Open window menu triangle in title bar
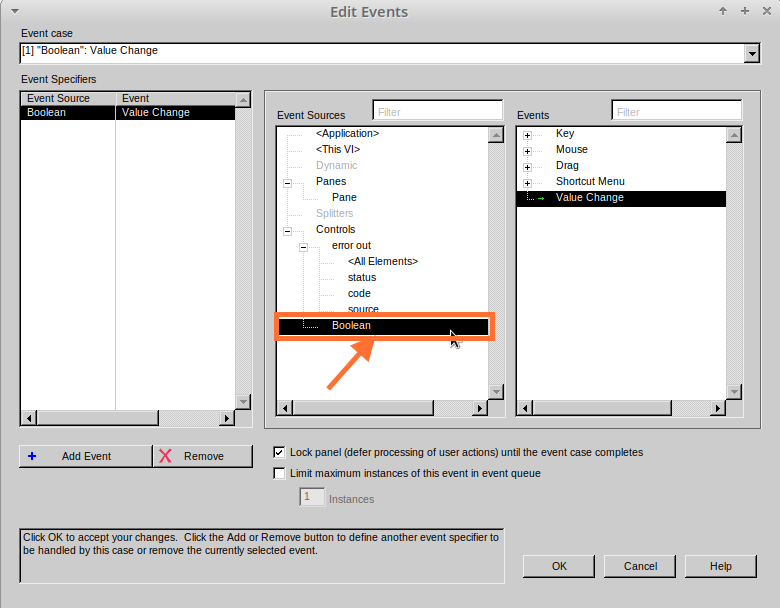This screenshot has width=780, height=608. 15,11
